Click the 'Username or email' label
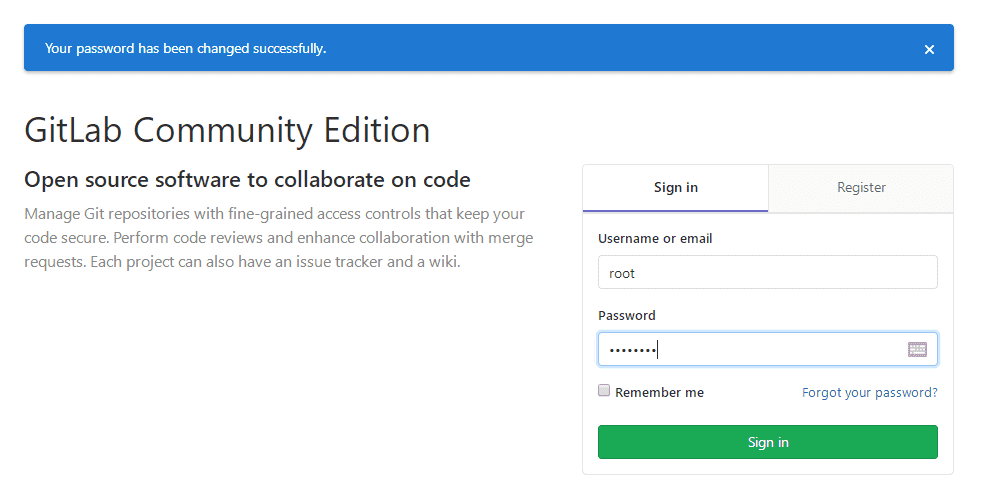Screen dimensions: 987x496 tap(655, 239)
